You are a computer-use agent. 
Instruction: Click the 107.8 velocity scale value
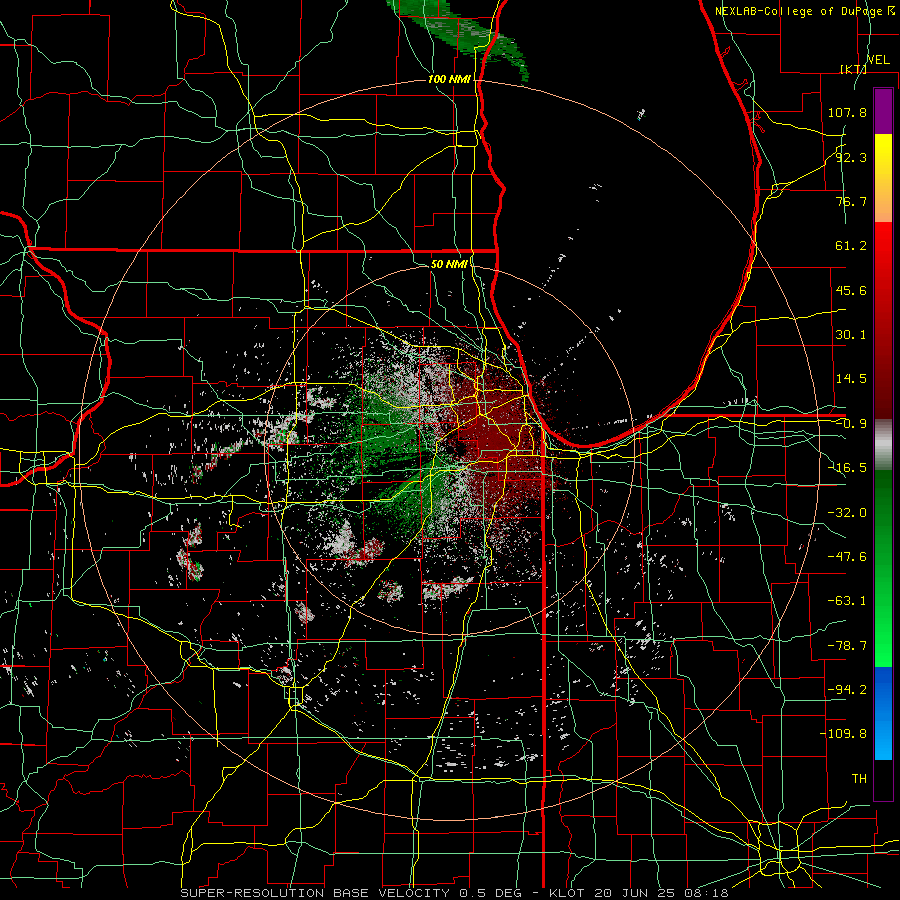click(847, 112)
